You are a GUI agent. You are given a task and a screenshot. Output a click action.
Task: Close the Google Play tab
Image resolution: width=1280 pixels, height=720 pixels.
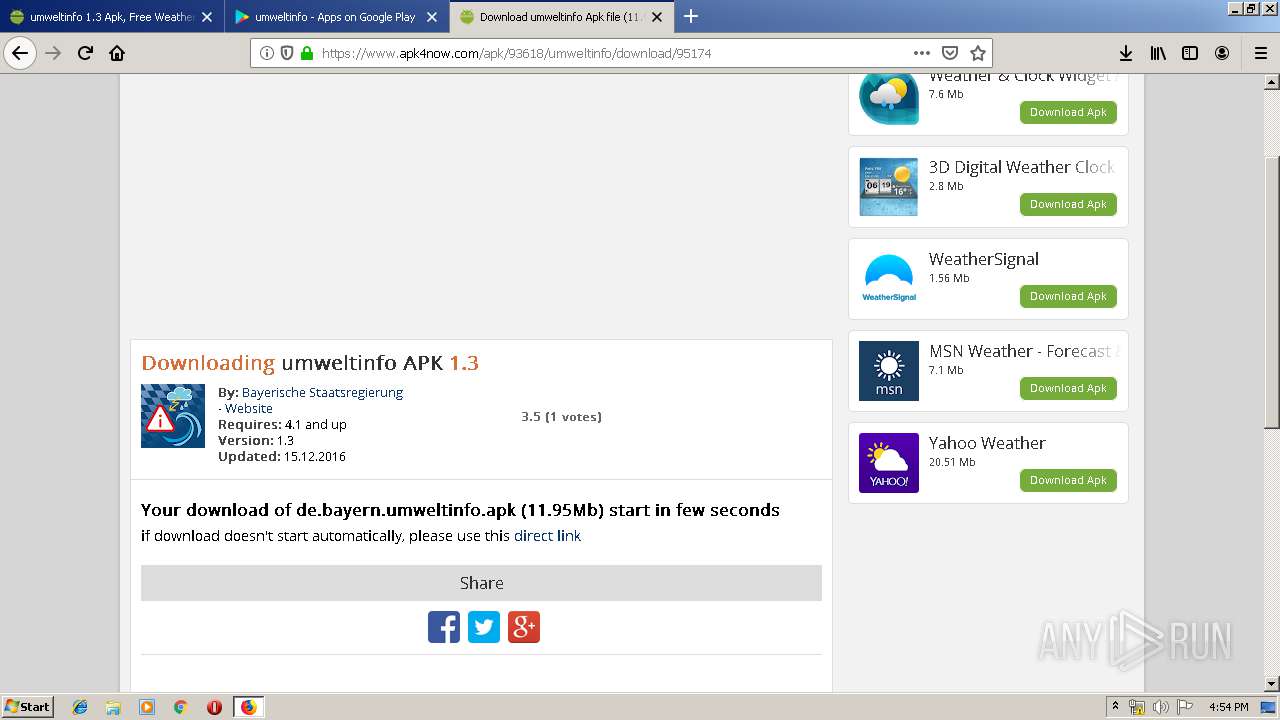[x=432, y=17]
